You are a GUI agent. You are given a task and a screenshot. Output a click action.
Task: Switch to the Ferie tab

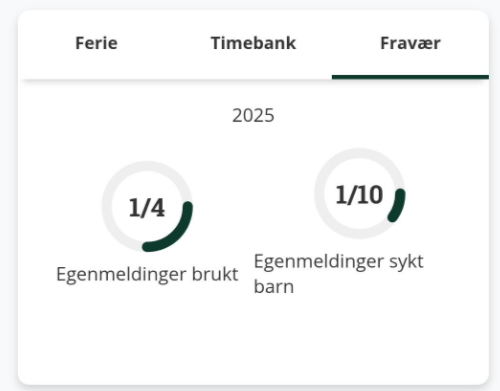tap(96, 43)
